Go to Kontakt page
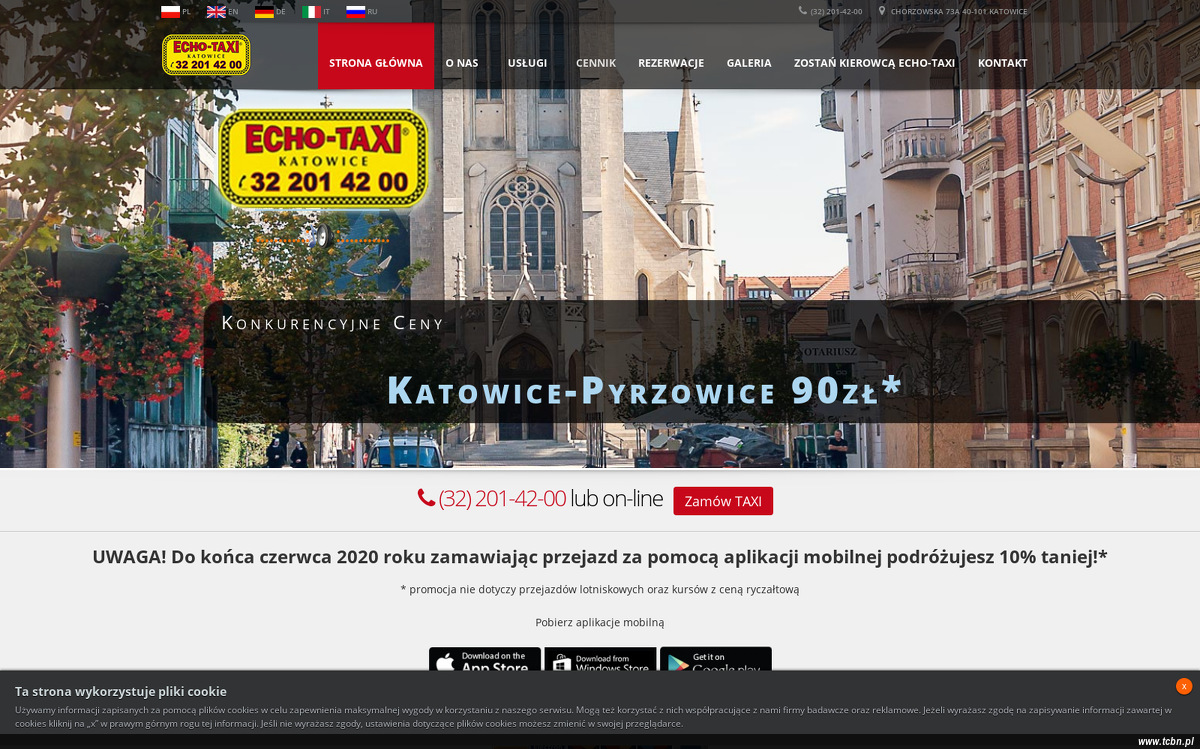 click(1003, 63)
